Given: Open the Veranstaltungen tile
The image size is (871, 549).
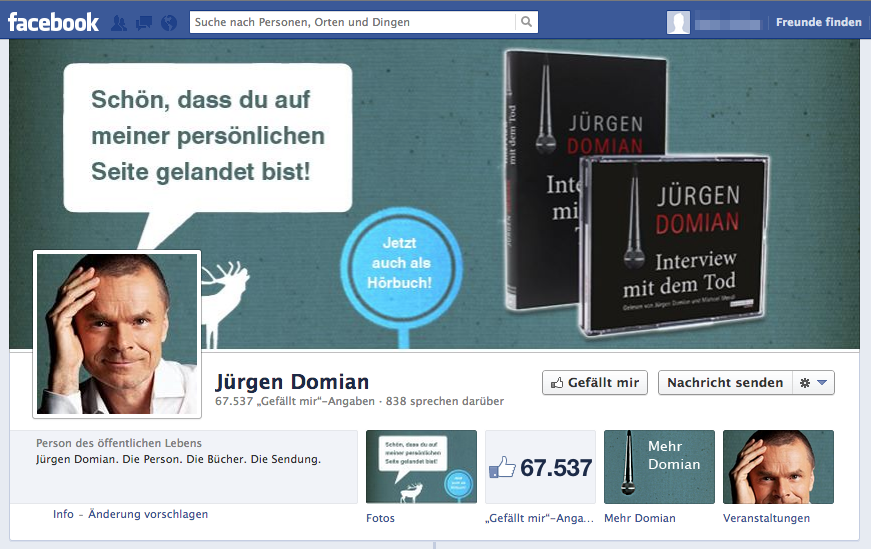Looking at the screenshot, I should tap(778, 467).
